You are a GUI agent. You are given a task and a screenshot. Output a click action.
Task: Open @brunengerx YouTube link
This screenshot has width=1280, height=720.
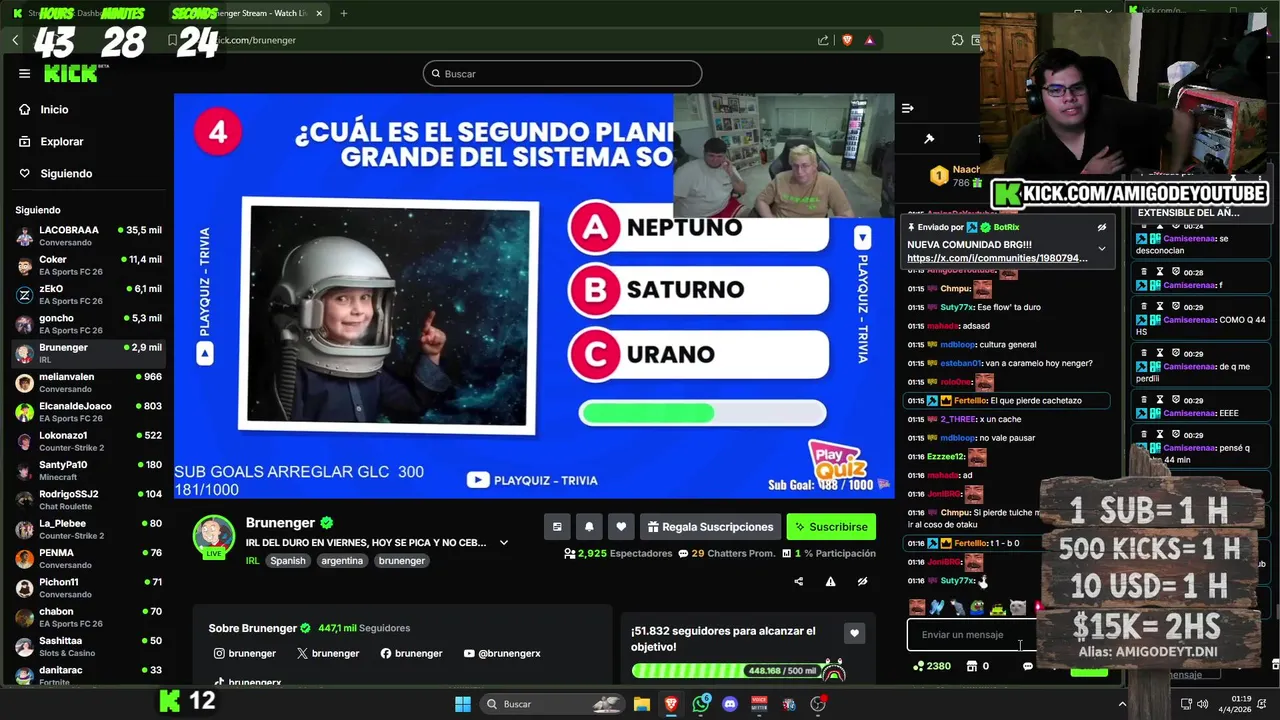pyautogui.click(x=502, y=654)
